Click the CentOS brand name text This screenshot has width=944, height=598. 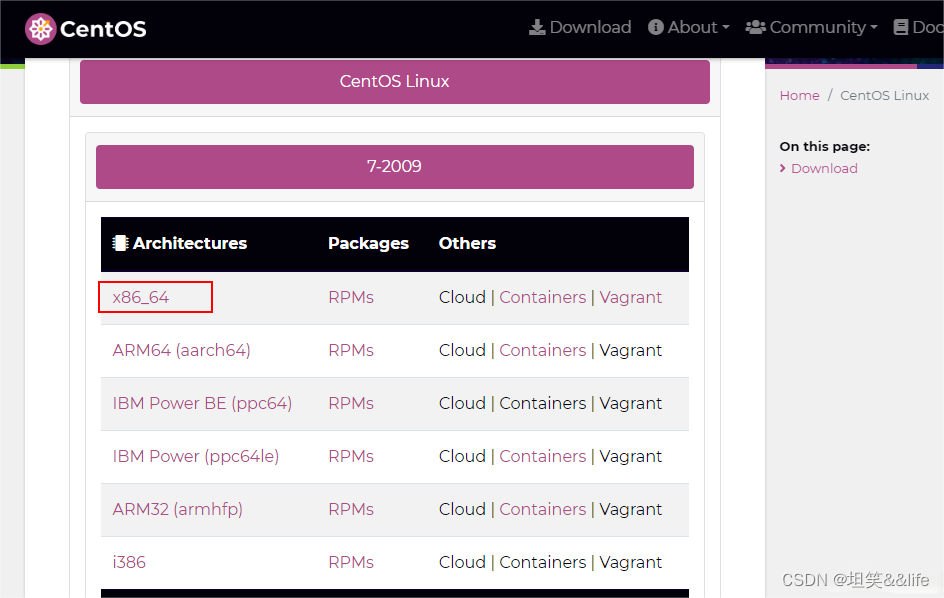click(103, 29)
